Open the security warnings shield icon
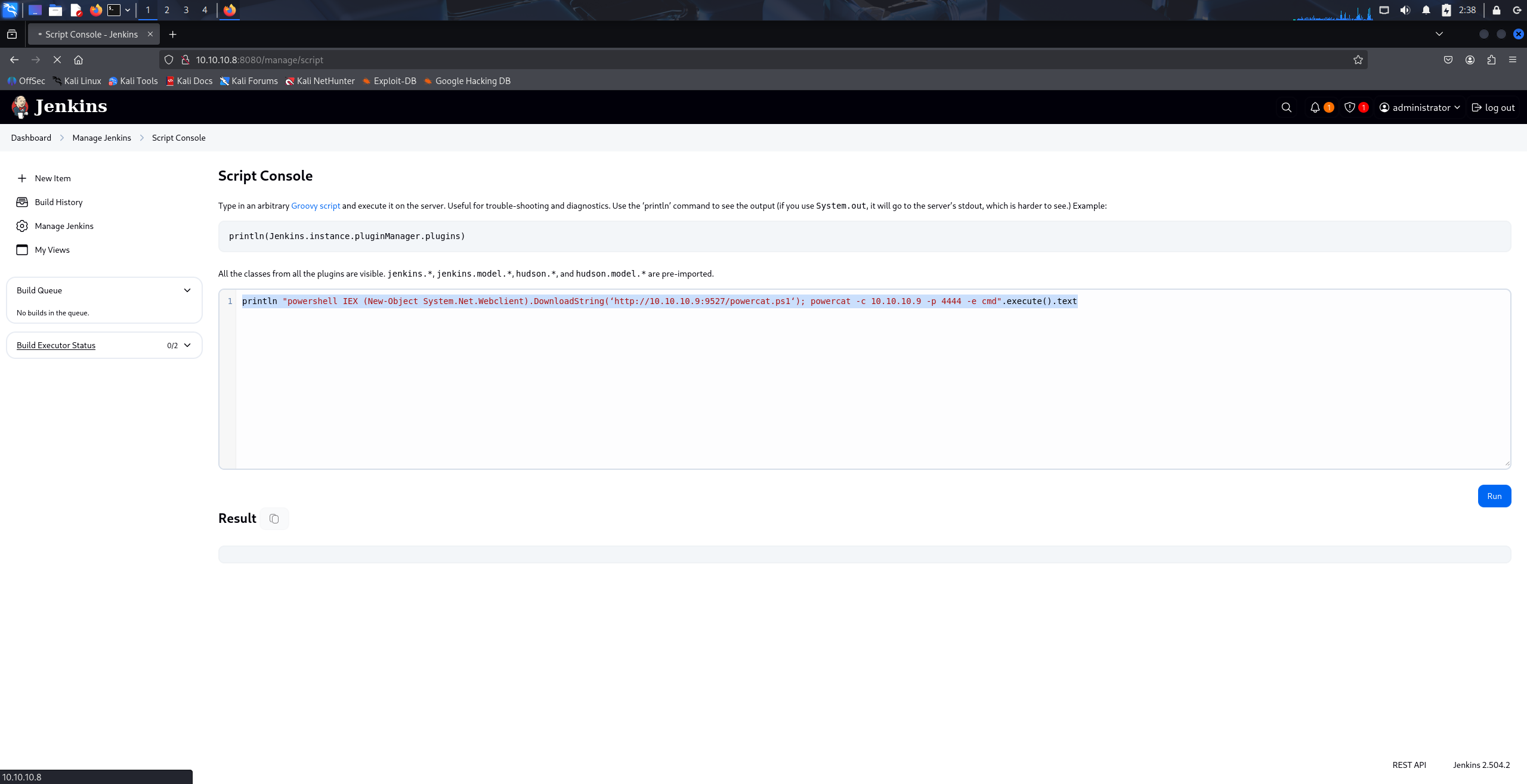This screenshot has height=784, width=1527. (x=1349, y=107)
